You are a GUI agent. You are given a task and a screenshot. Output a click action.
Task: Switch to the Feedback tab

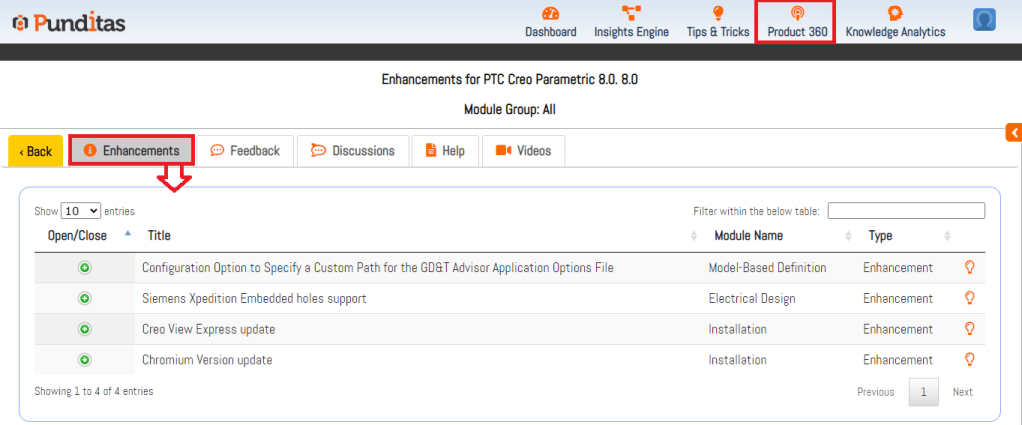click(245, 151)
